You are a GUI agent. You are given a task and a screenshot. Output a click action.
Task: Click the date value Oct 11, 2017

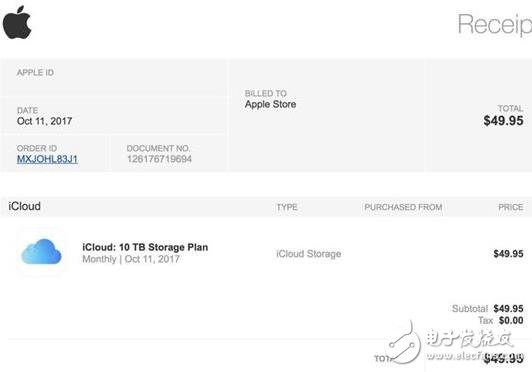coord(44,121)
